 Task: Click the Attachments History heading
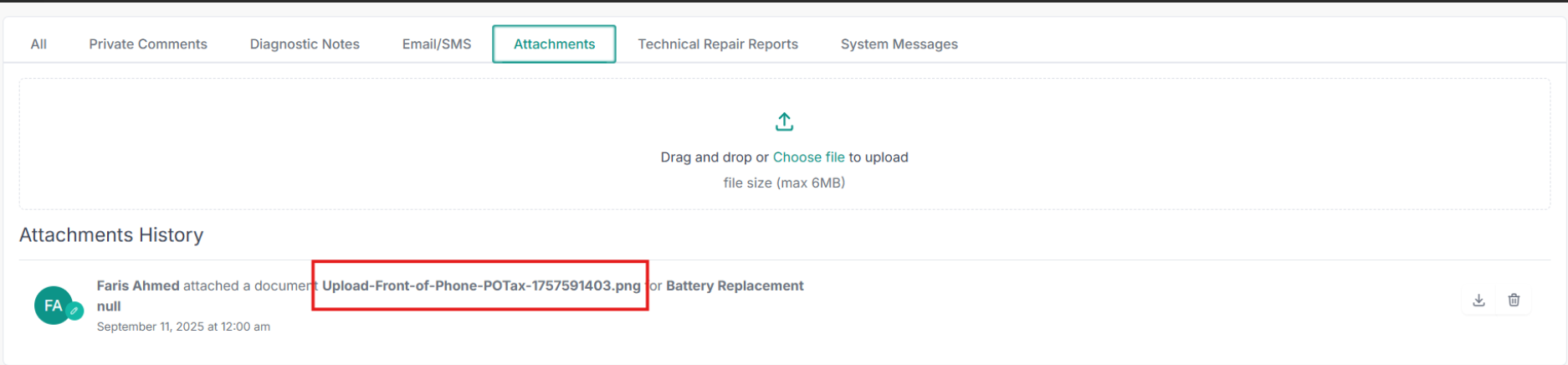tap(111, 235)
